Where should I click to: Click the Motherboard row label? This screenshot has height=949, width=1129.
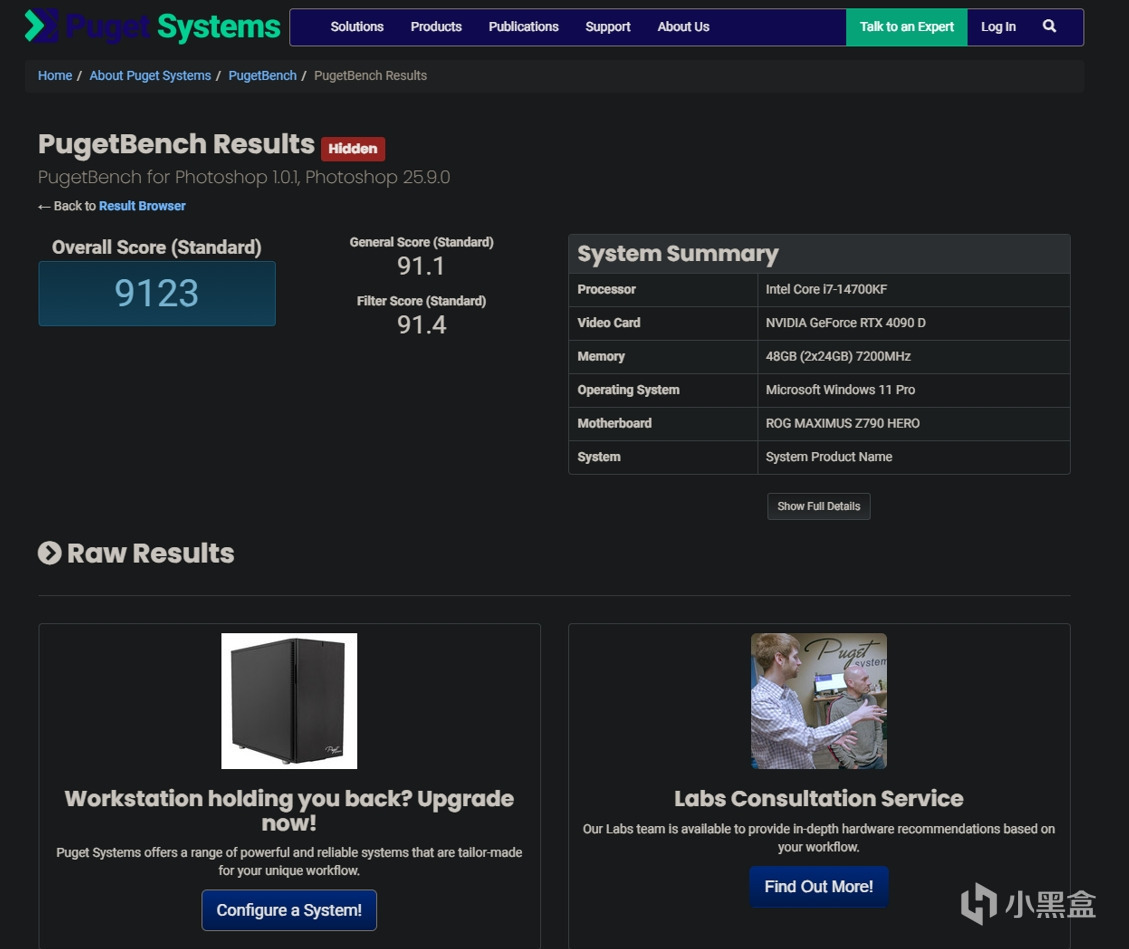(x=614, y=423)
